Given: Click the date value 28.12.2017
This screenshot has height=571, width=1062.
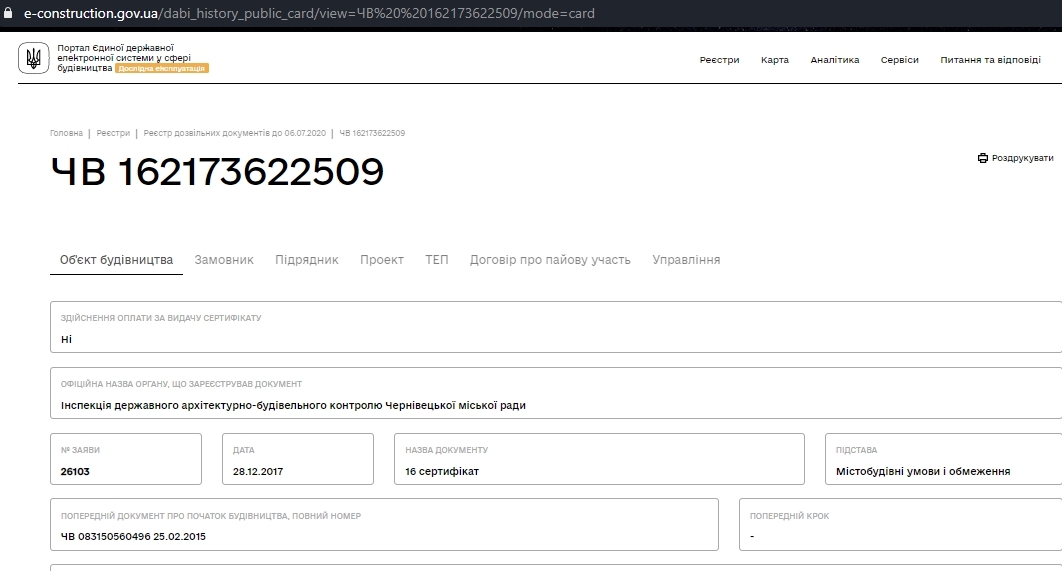Looking at the screenshot, I should point(258,471).
